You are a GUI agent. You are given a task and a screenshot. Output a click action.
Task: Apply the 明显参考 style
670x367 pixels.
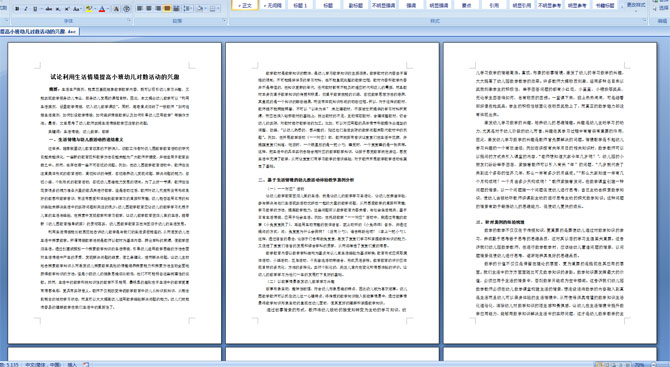[577, 5]
